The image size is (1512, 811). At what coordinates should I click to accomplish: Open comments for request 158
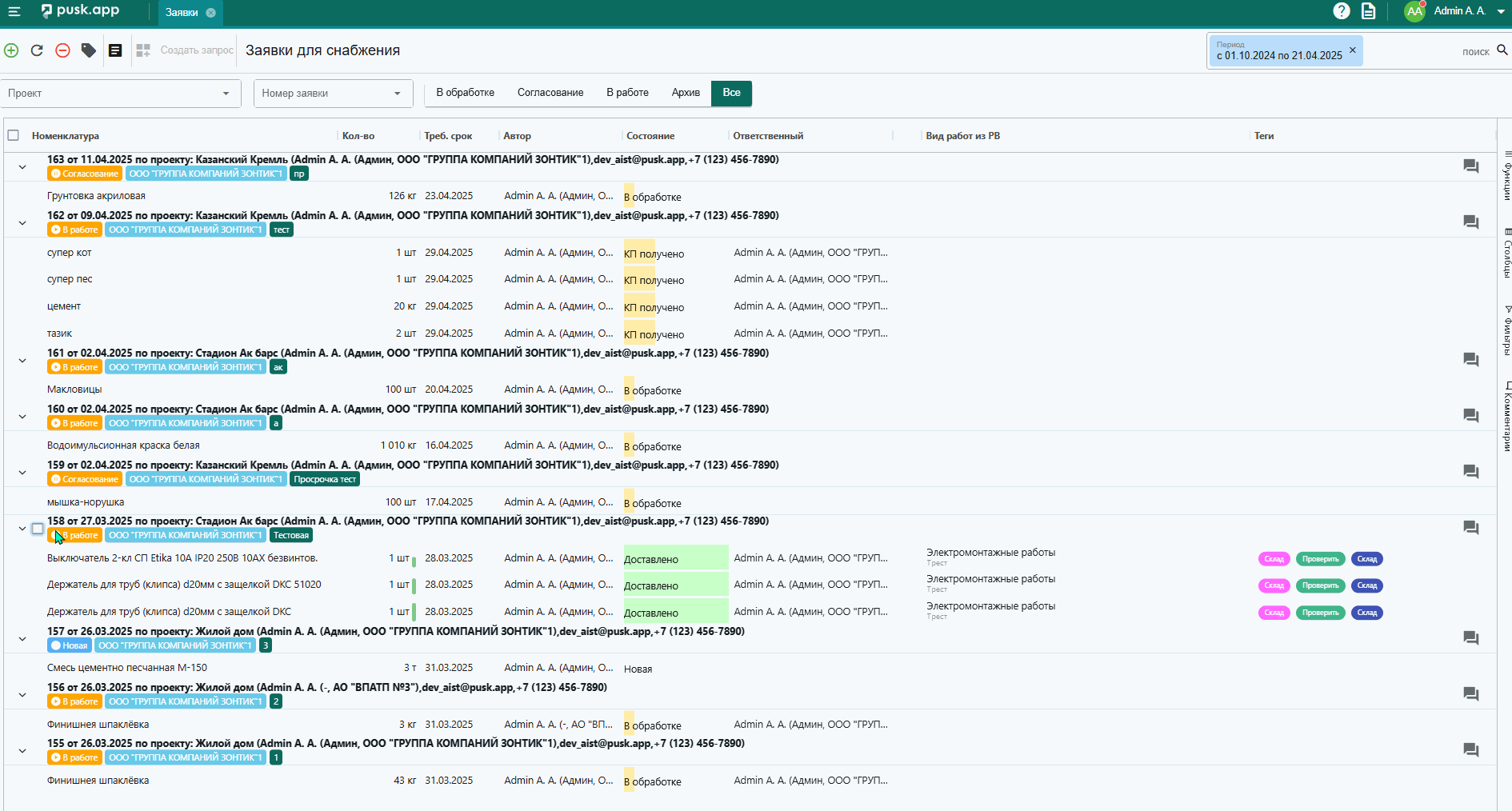(1470, 528)
